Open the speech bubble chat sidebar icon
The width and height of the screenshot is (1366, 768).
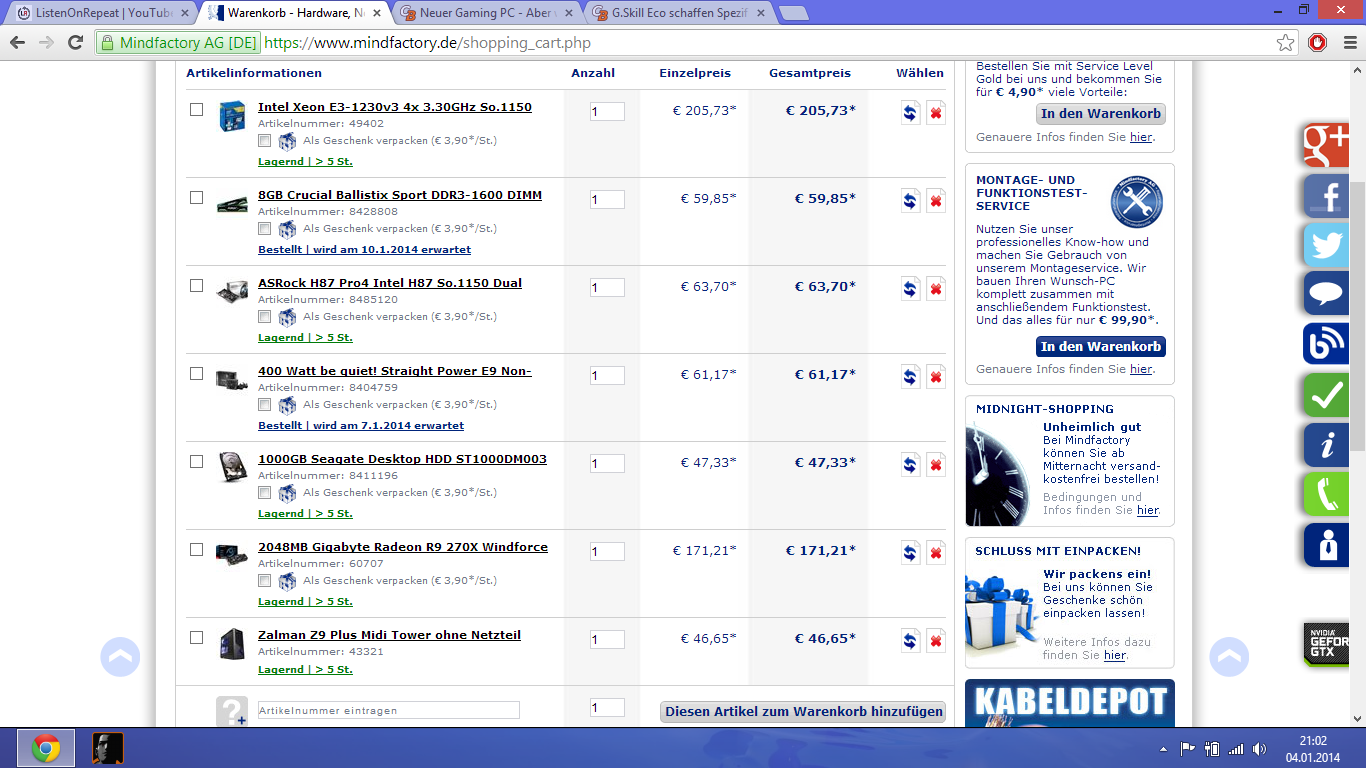point(1326,295)
